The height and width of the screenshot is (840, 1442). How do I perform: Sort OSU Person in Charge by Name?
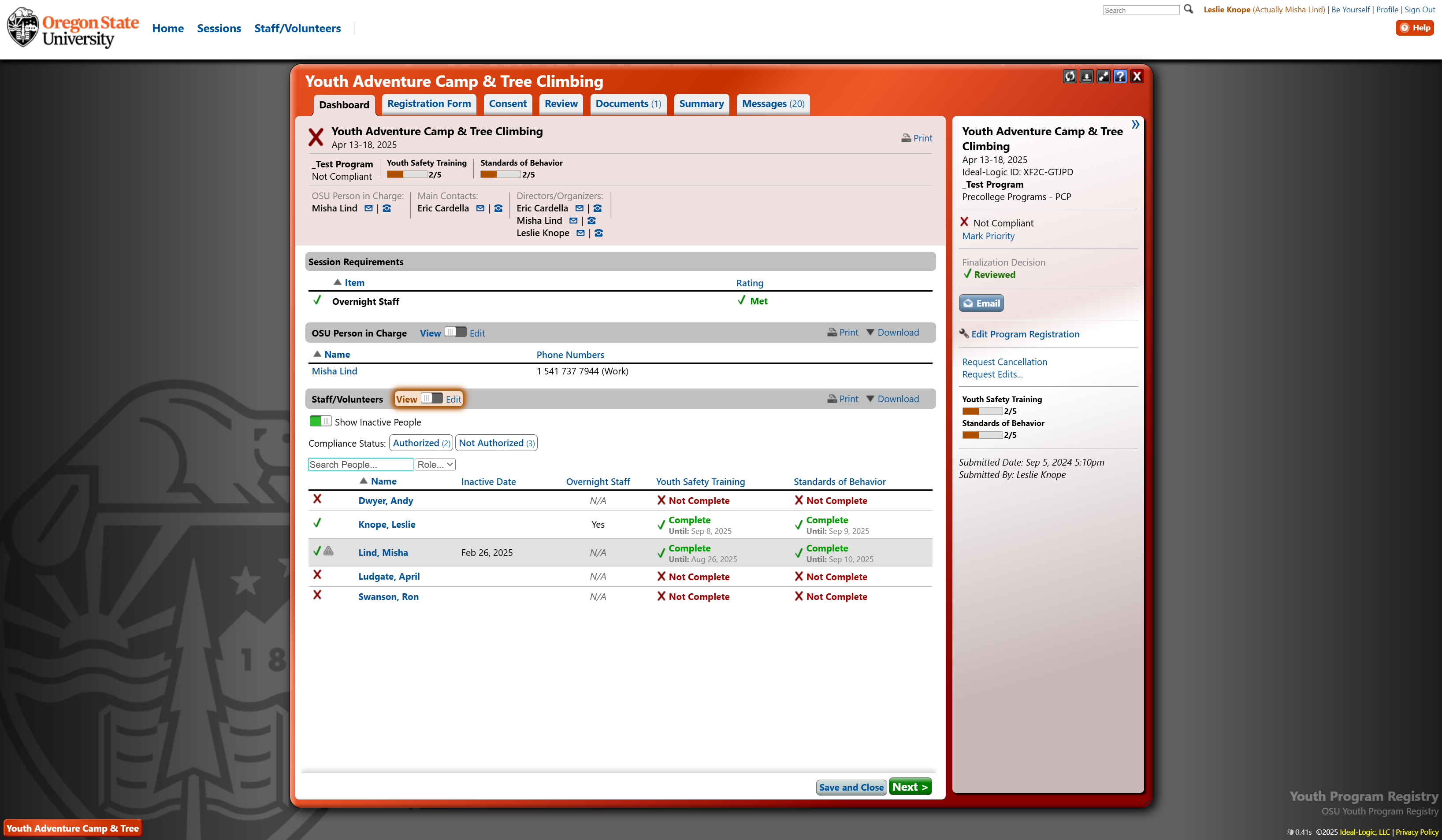coord(337,354)
